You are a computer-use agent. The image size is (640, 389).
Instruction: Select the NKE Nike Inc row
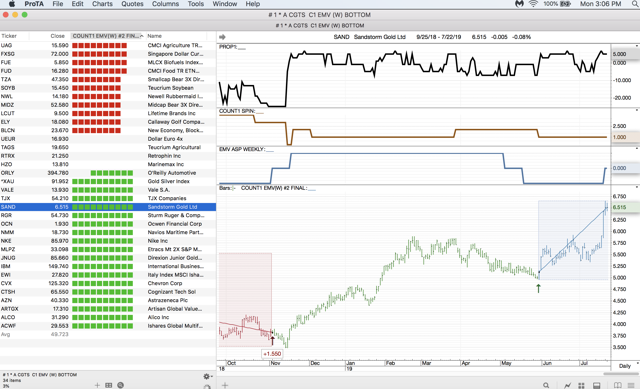(108, 241)
